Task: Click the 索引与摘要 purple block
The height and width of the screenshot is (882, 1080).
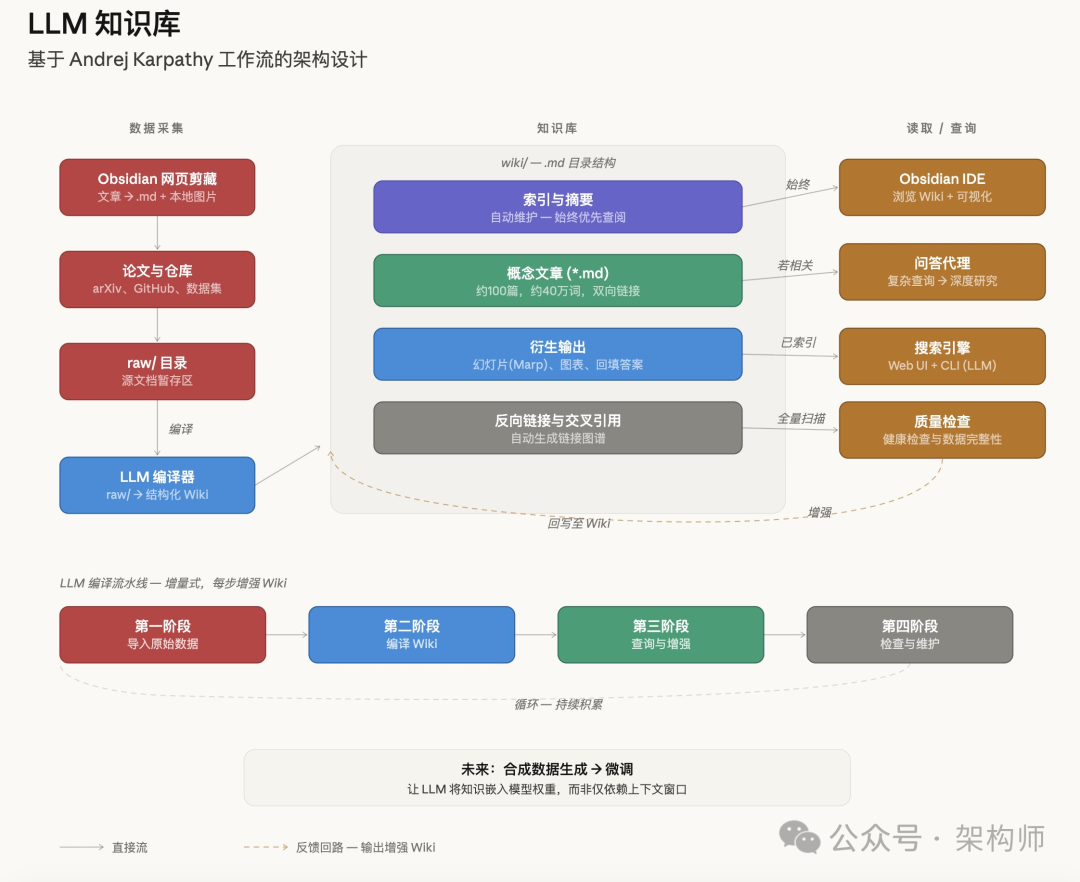Action: pyautogui.click(x=557, y=206)
